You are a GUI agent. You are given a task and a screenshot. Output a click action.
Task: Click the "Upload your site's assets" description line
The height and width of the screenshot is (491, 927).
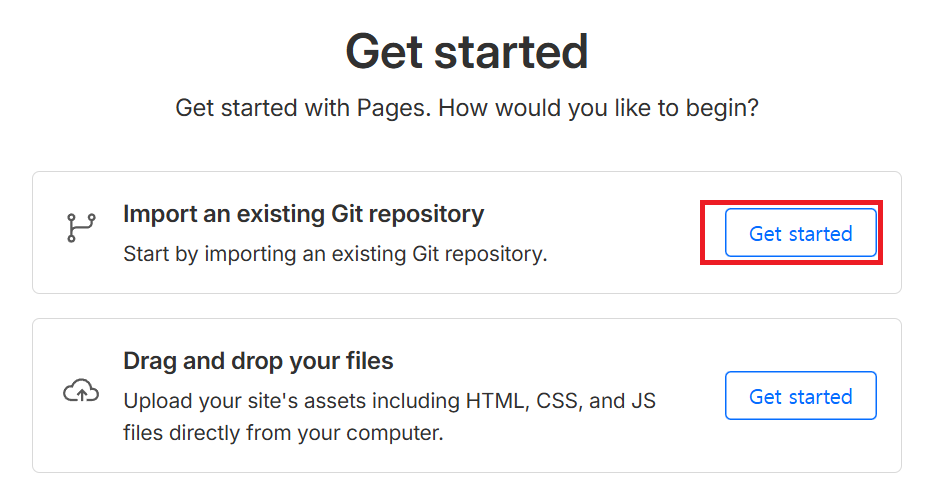290,401
